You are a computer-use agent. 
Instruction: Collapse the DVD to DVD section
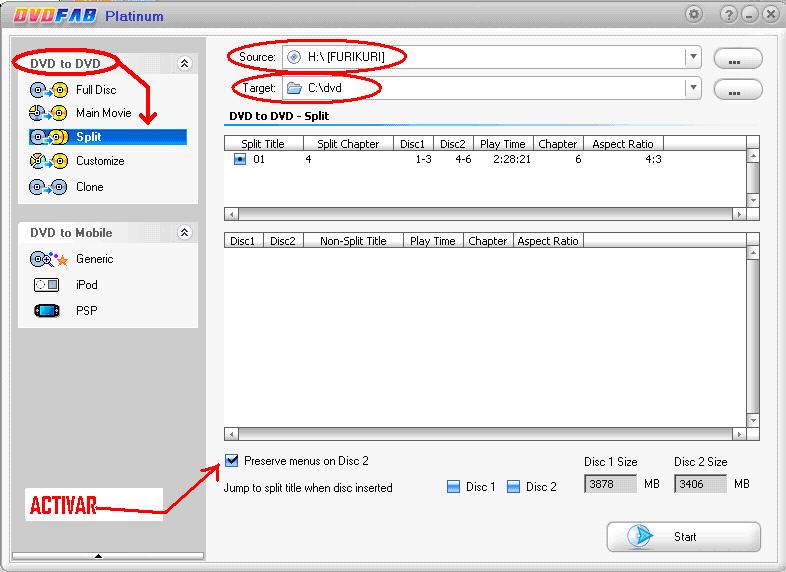click(184, 63)
